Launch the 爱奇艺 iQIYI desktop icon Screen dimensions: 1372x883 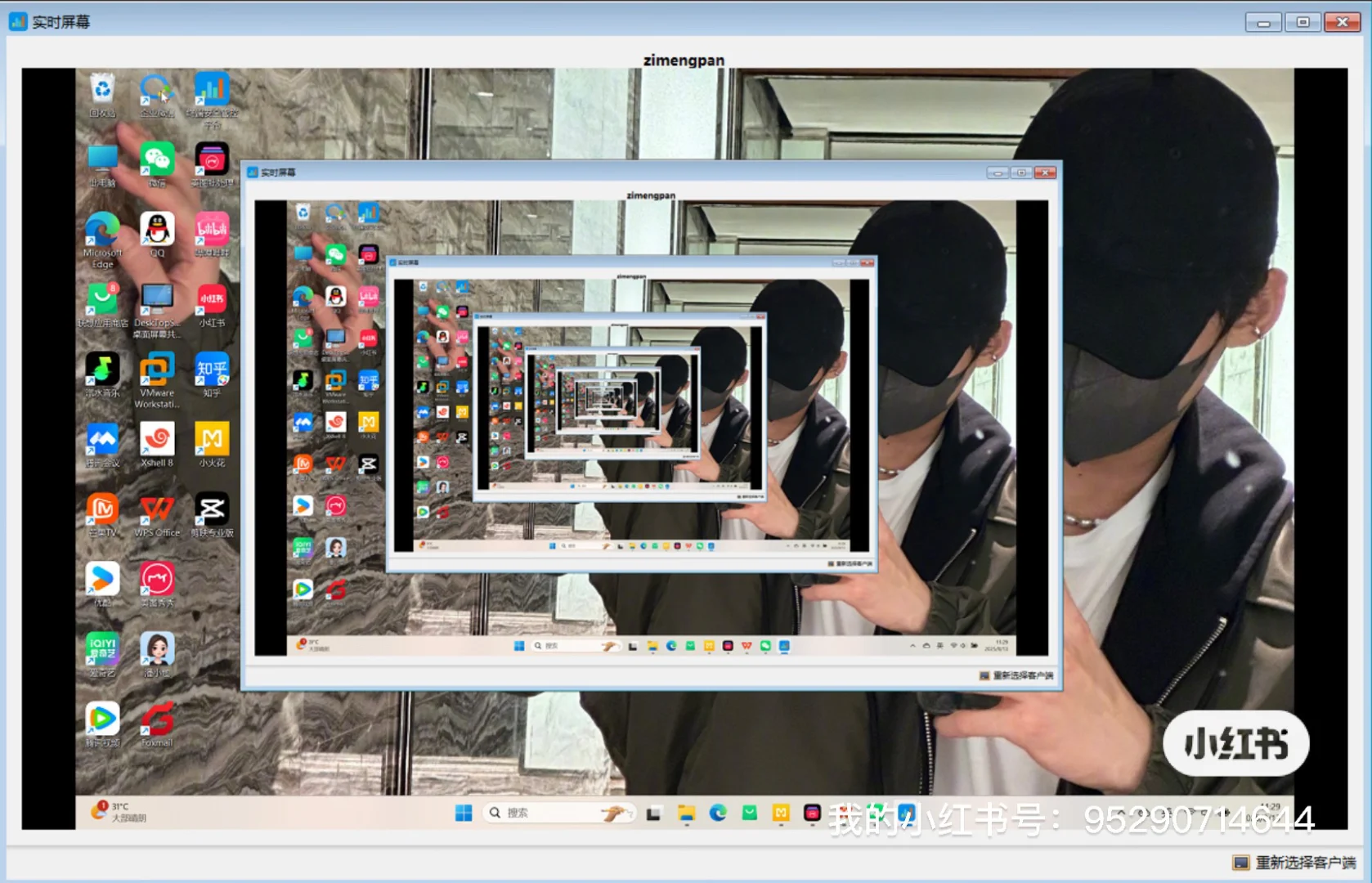[102, 649]
